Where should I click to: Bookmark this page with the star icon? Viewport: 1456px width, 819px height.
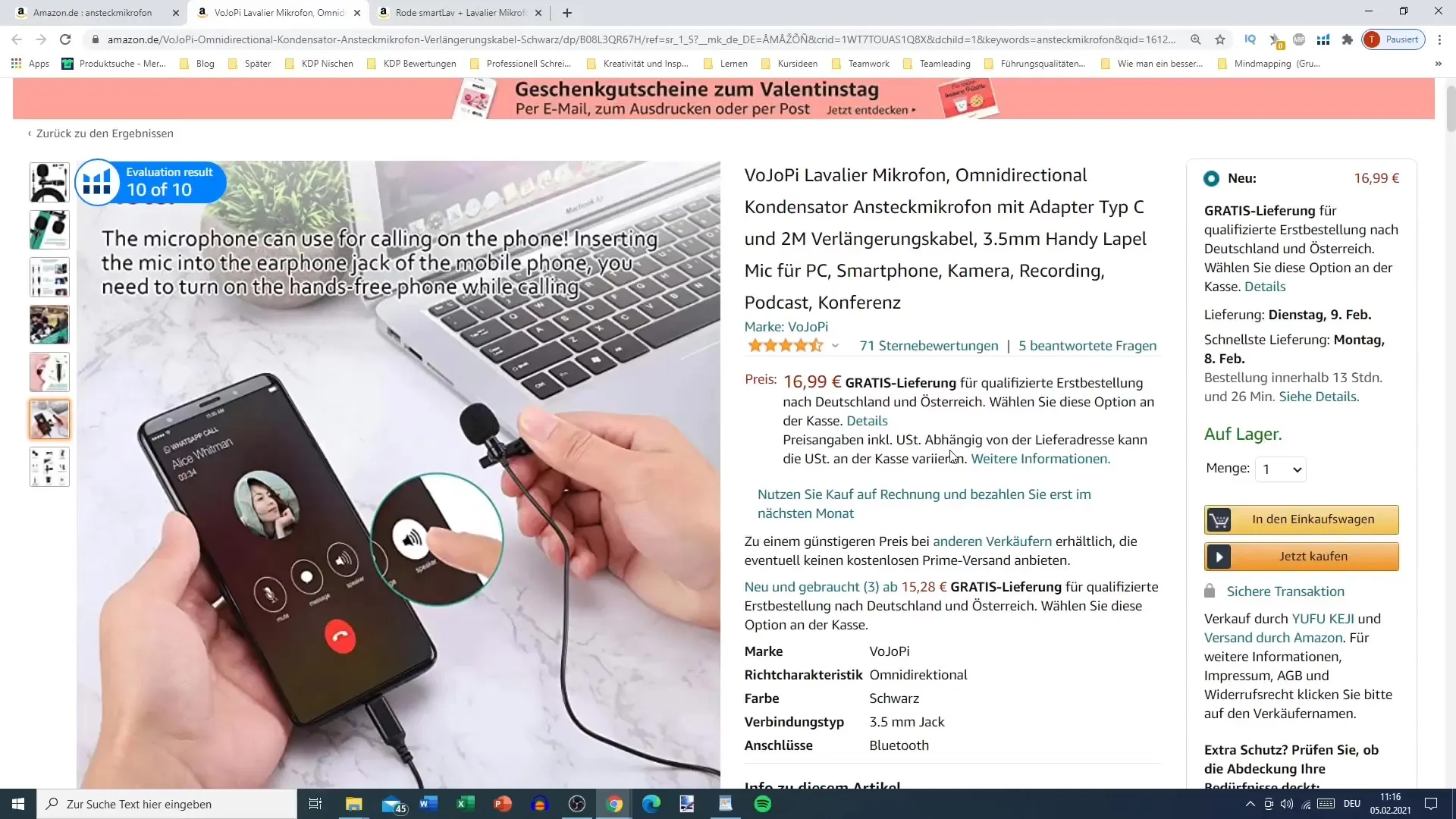click(1220, 39)
